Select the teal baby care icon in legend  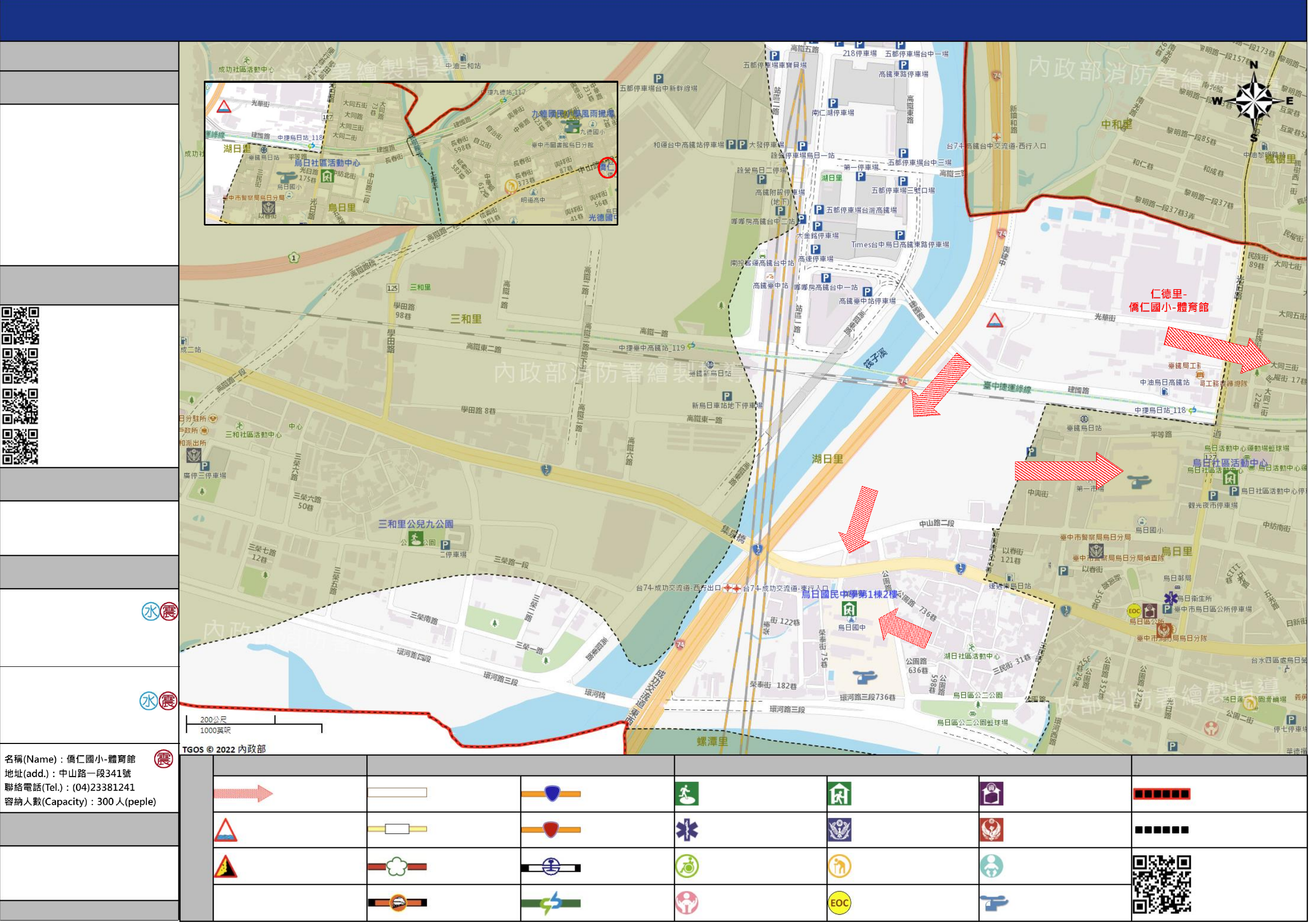(x=992, y=867)
